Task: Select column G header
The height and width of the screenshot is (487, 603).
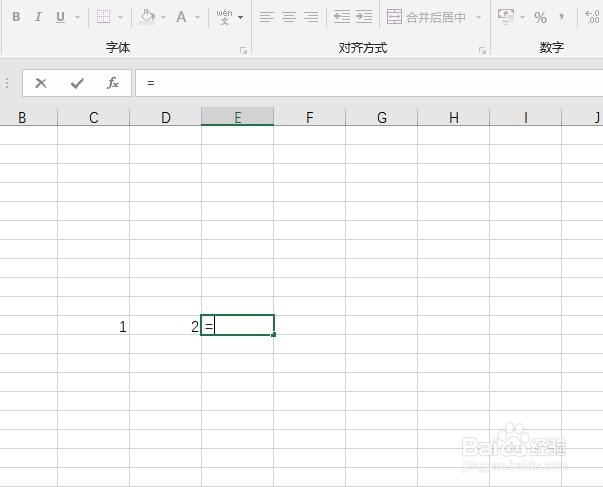Action: coord(381,117)
